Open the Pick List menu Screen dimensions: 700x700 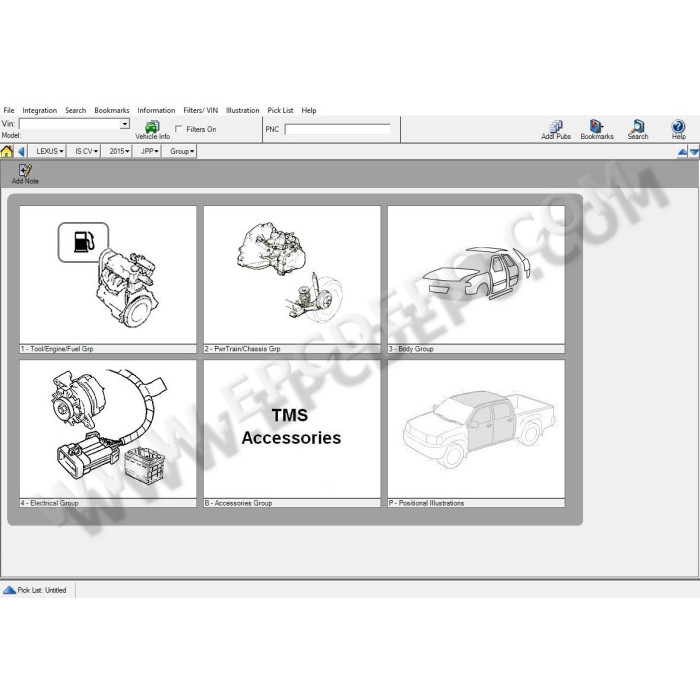pyautogui.click(x=280, y=110)
